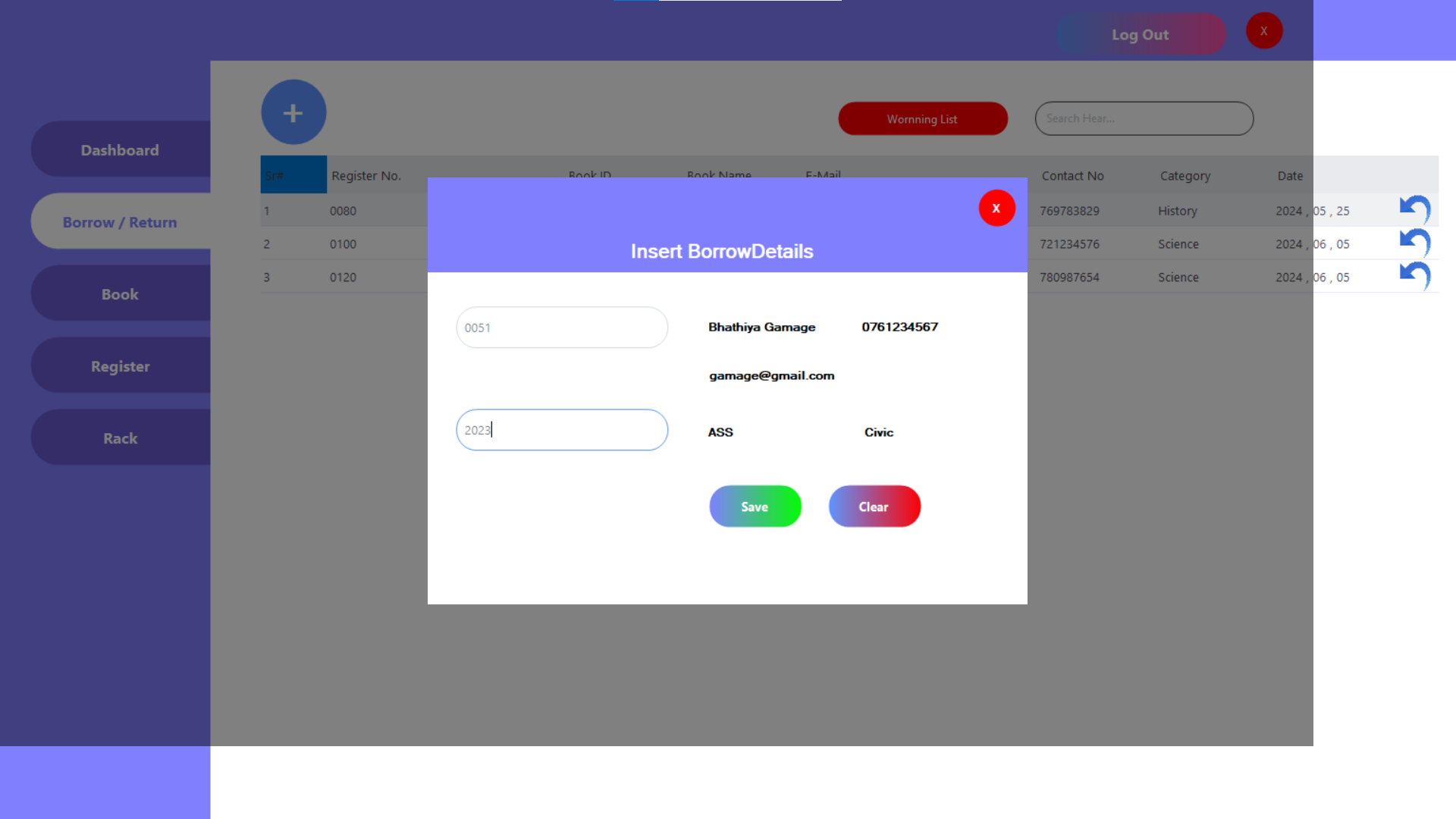
Task: Click return arrow icon for first row
Action: [1414, 209]
